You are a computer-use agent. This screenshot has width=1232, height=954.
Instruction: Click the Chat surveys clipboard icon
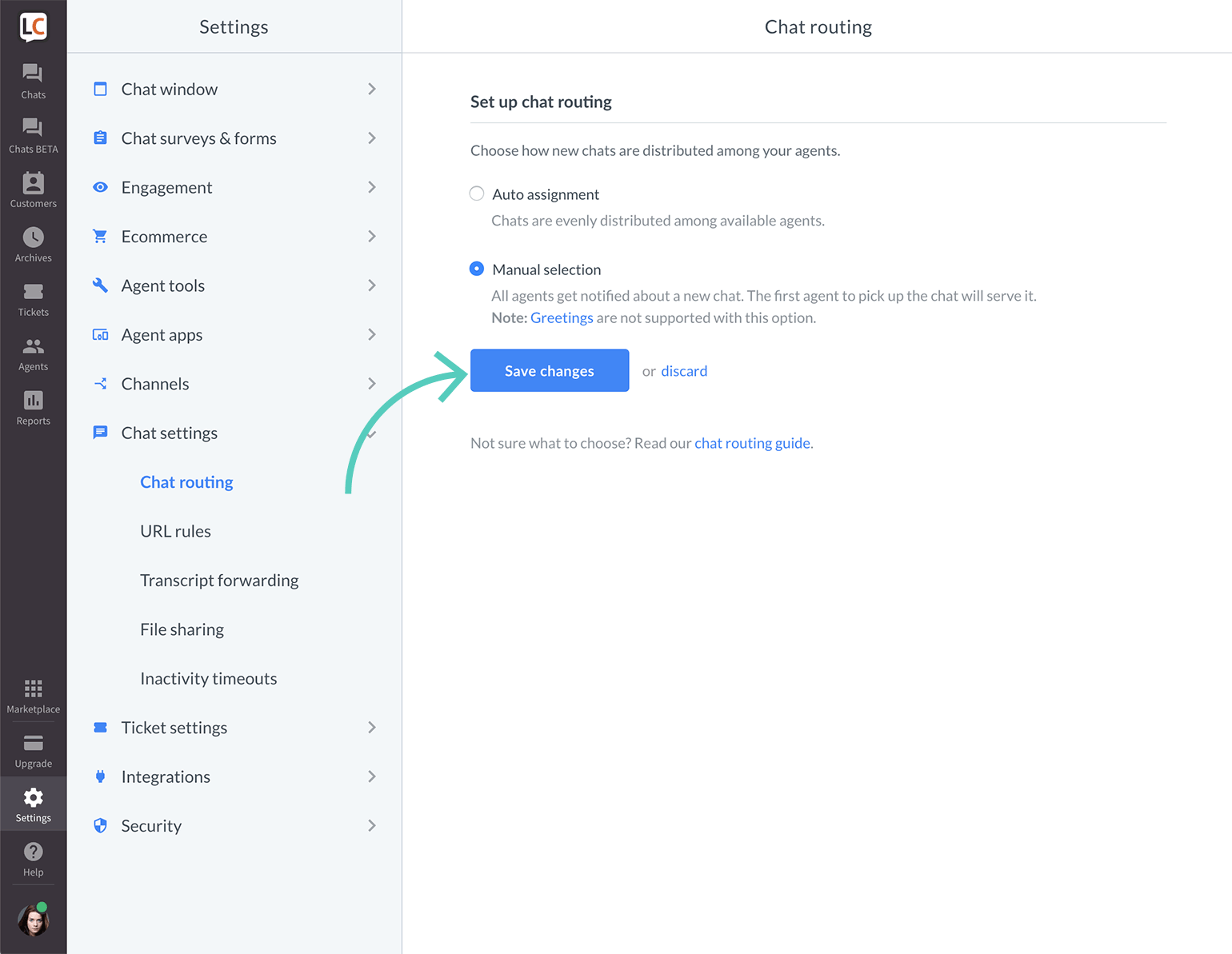[100, 138]
